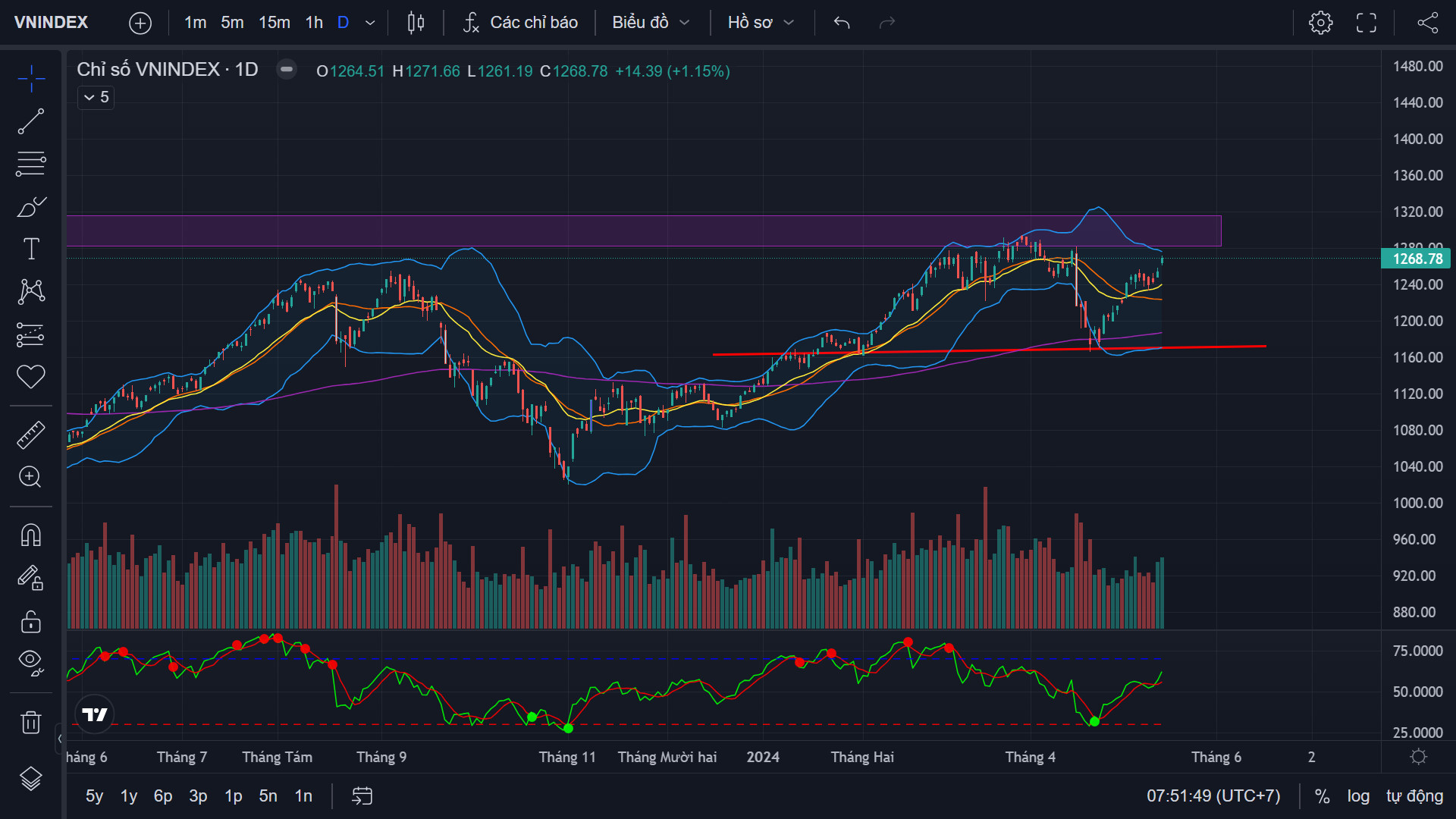Toggle percent scale mode

1322,796
